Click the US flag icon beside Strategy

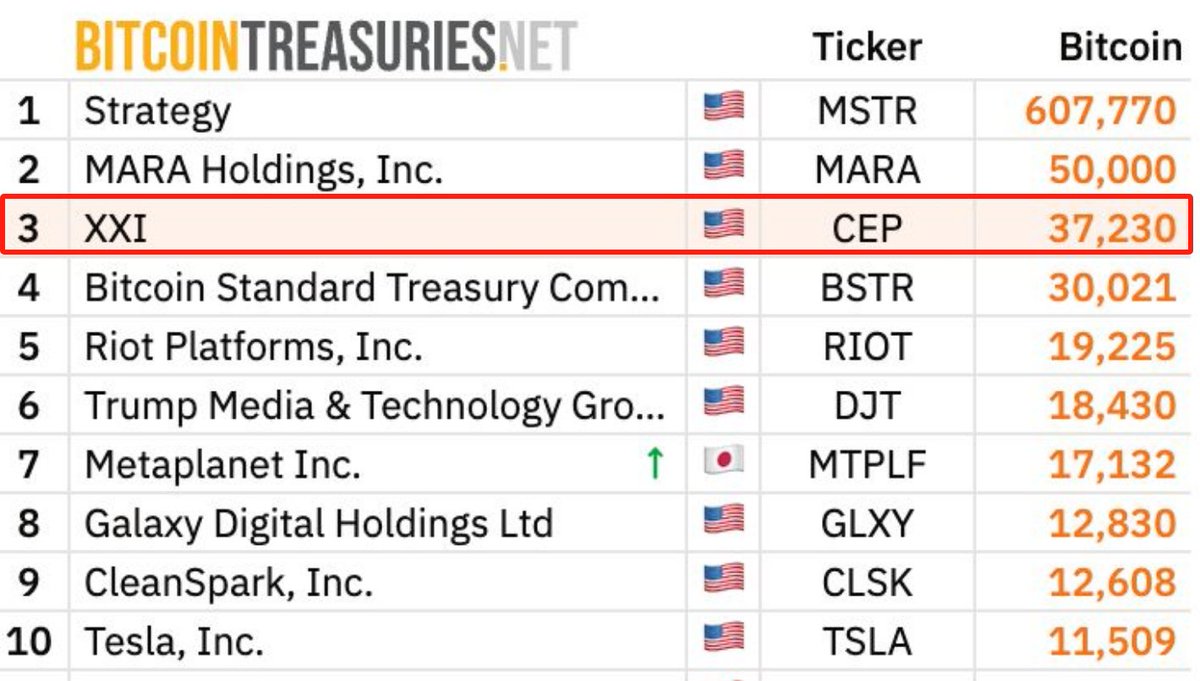click(x=724, y=108)
